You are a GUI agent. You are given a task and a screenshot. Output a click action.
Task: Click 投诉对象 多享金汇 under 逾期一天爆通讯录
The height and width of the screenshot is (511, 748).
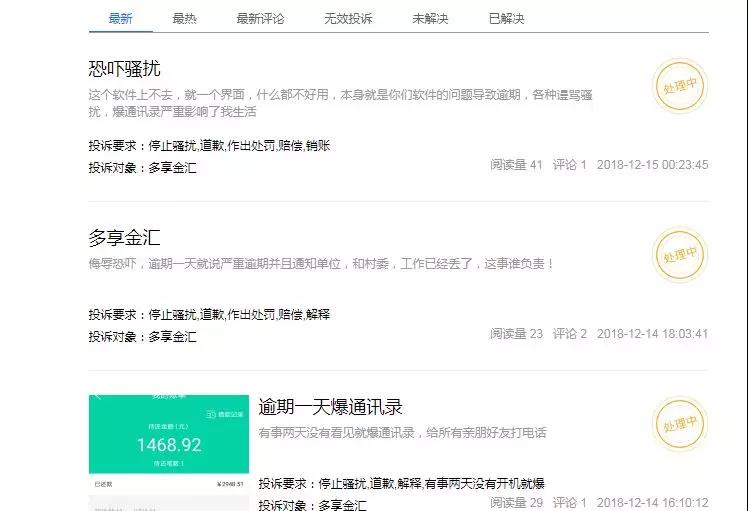pos(312,505)
